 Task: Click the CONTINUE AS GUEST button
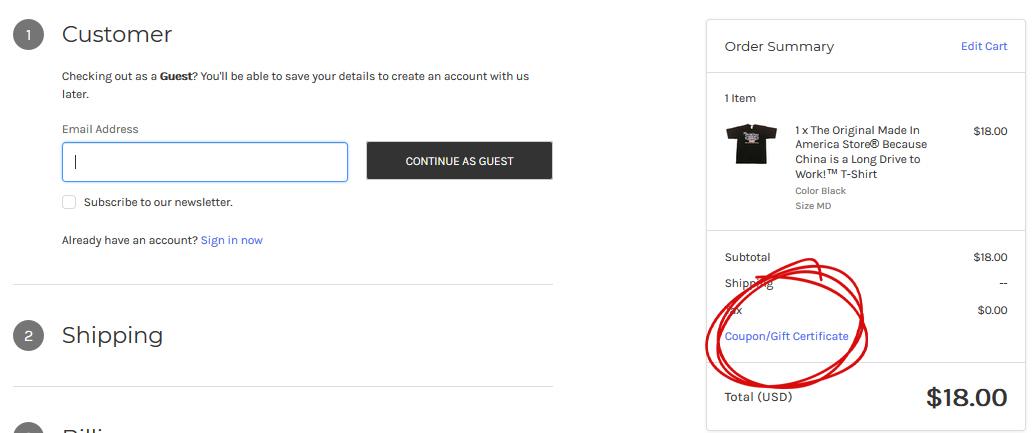(x=459, y=161)
